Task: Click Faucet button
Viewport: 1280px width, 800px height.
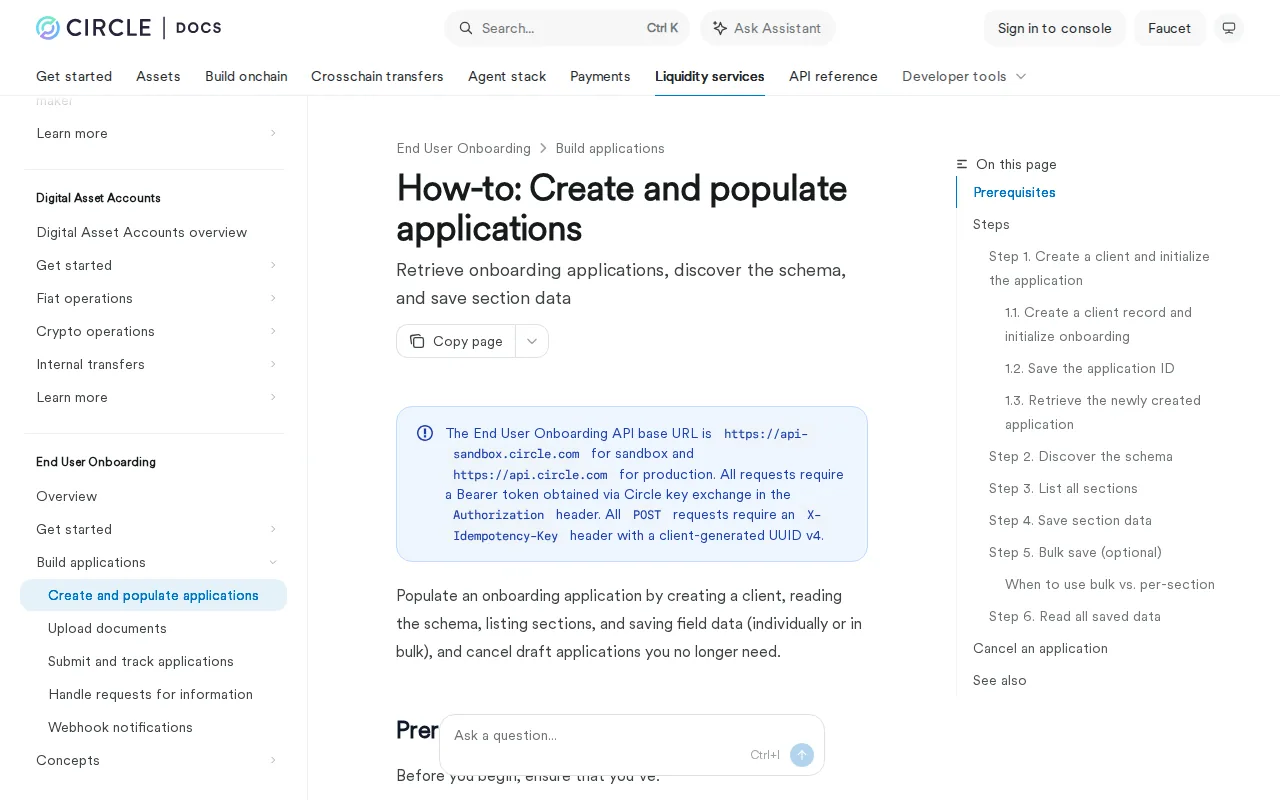Action: (x=1170, y=28)
